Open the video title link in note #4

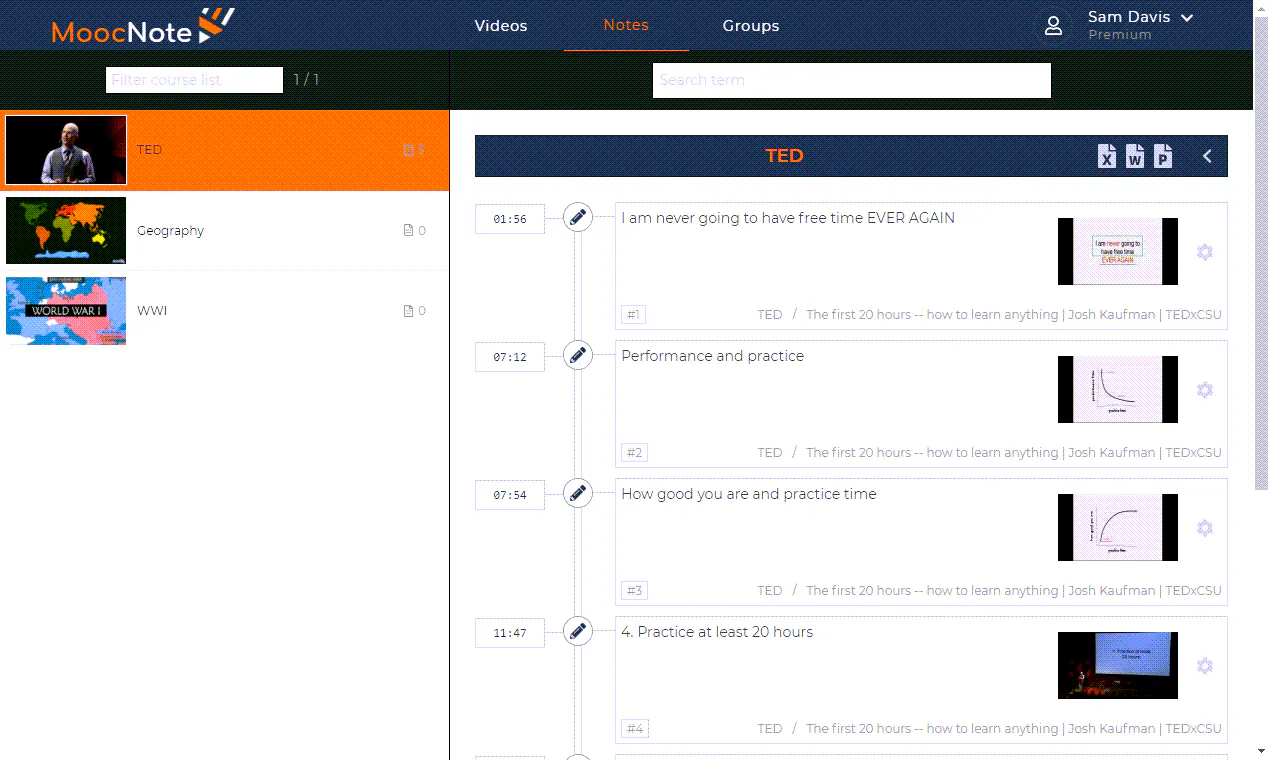[x=1014, y=729]
